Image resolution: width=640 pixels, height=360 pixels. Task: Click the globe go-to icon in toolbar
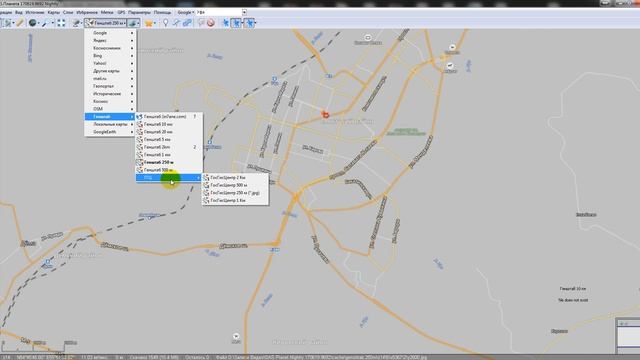click(x=33, y=23)
